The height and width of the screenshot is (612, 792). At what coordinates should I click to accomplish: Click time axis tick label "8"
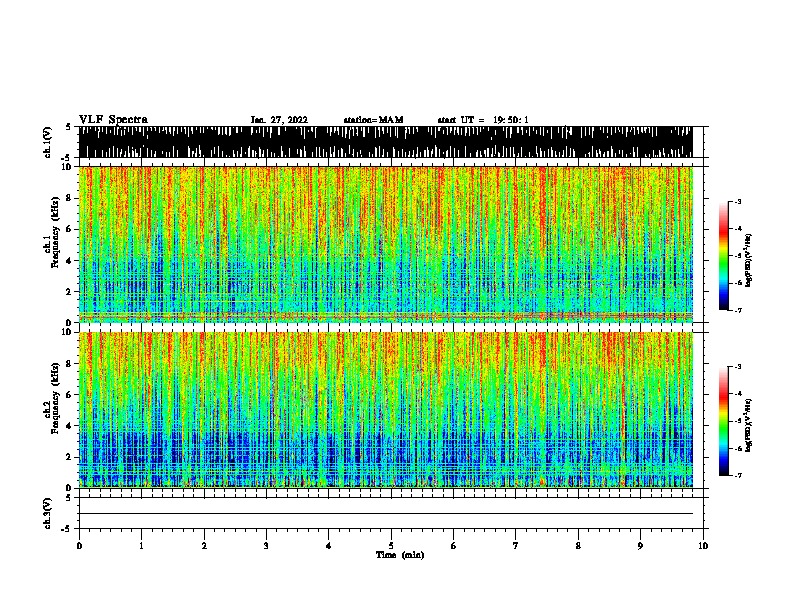click(x=578, y=546)
